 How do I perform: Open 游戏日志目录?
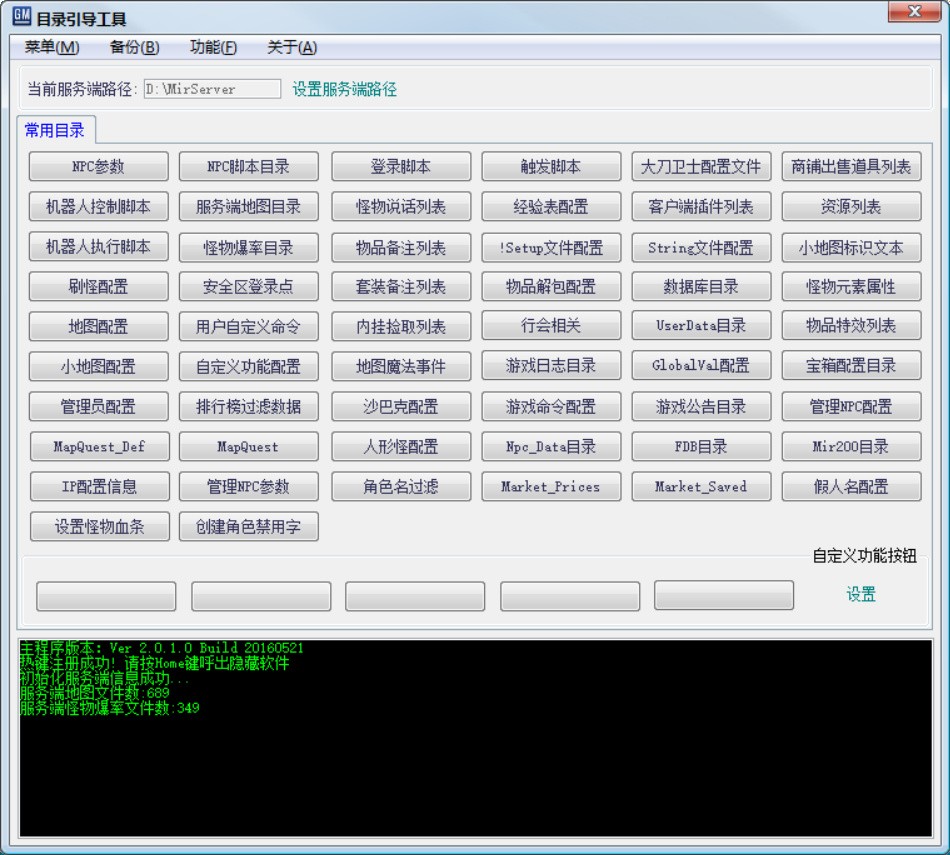point(551,365)
